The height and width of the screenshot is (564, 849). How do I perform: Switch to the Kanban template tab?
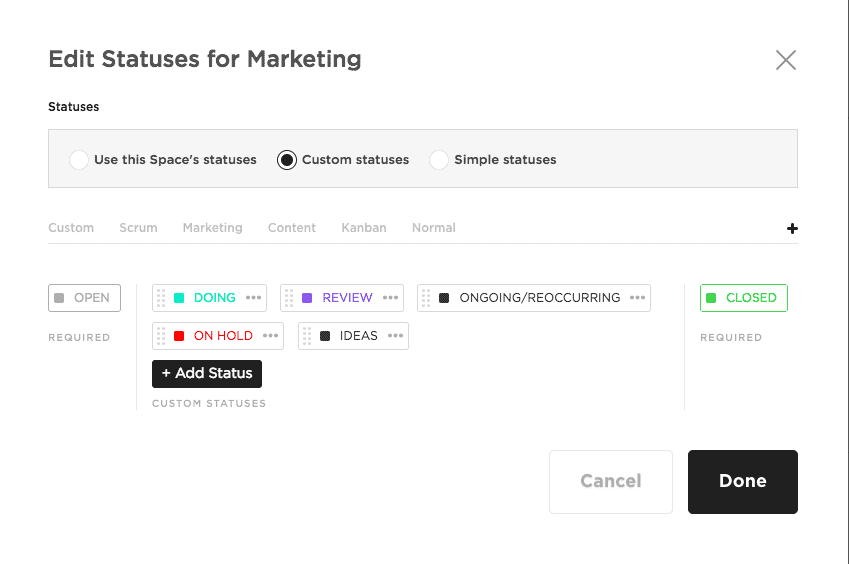pos(363,228)
